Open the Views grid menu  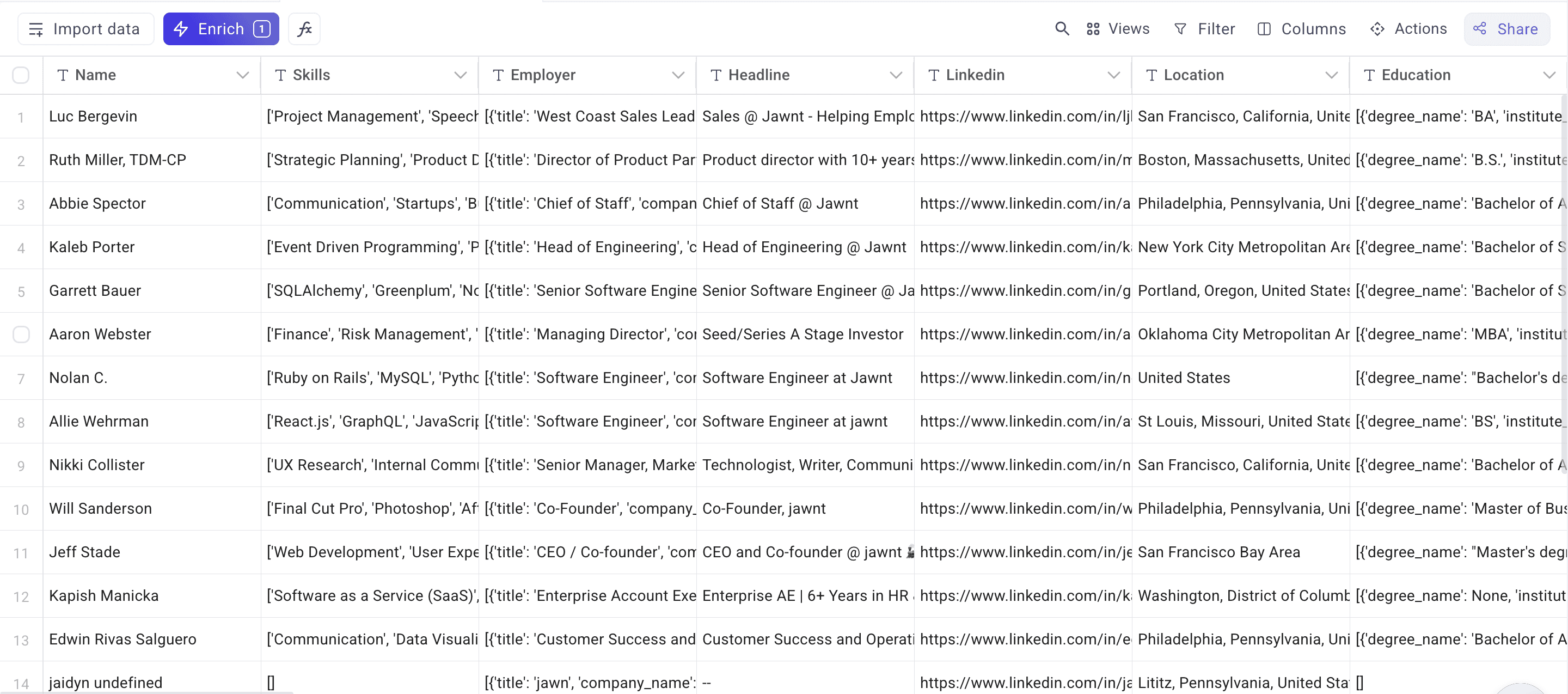pos(1118,29)
